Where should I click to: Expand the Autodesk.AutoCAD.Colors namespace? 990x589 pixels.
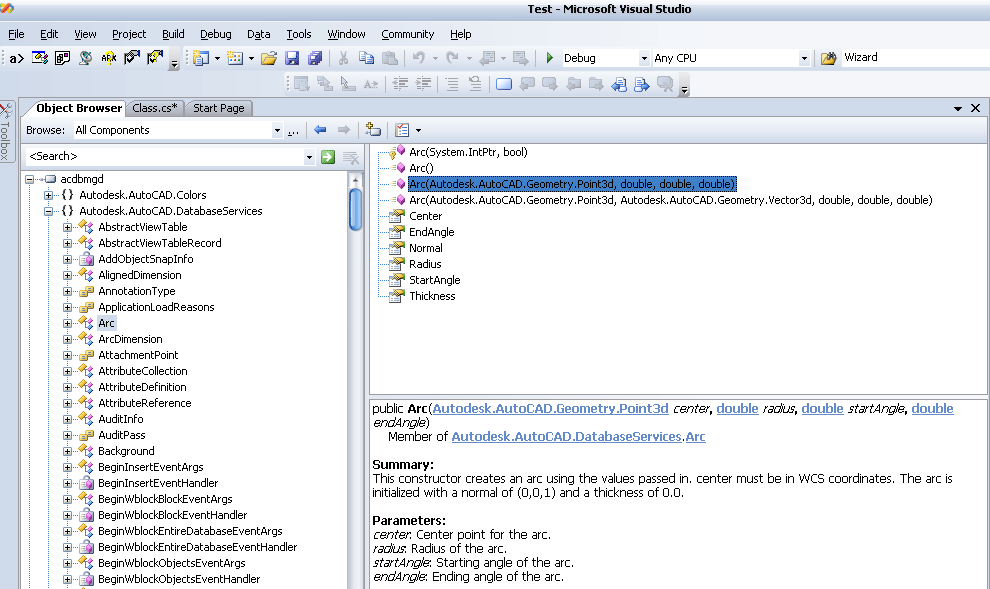coord(48,195)
